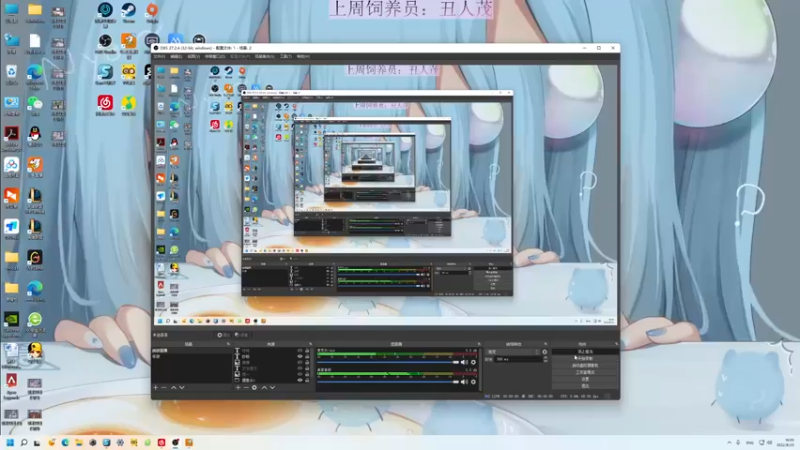Click the add source plus icon
Screen dimensions: 800x450
(x=238, y=388)
